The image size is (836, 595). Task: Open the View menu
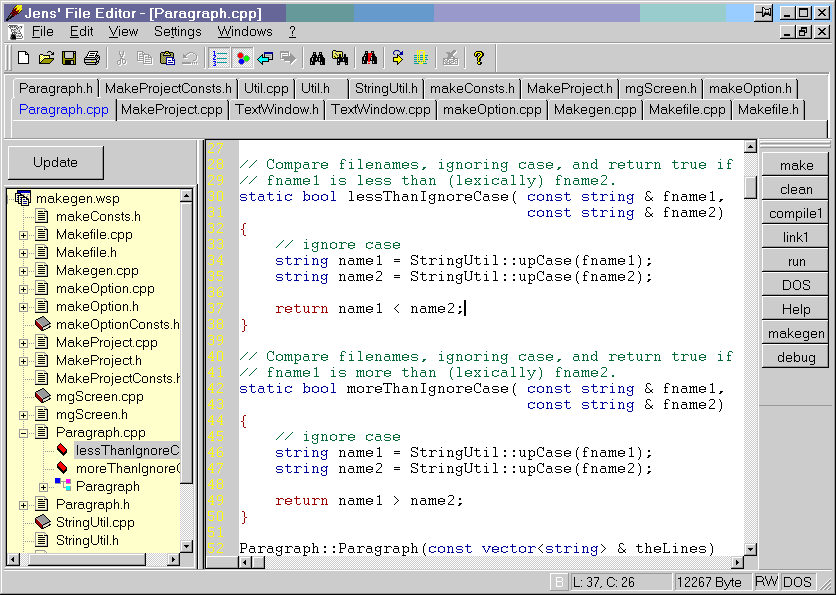[123, 32]
